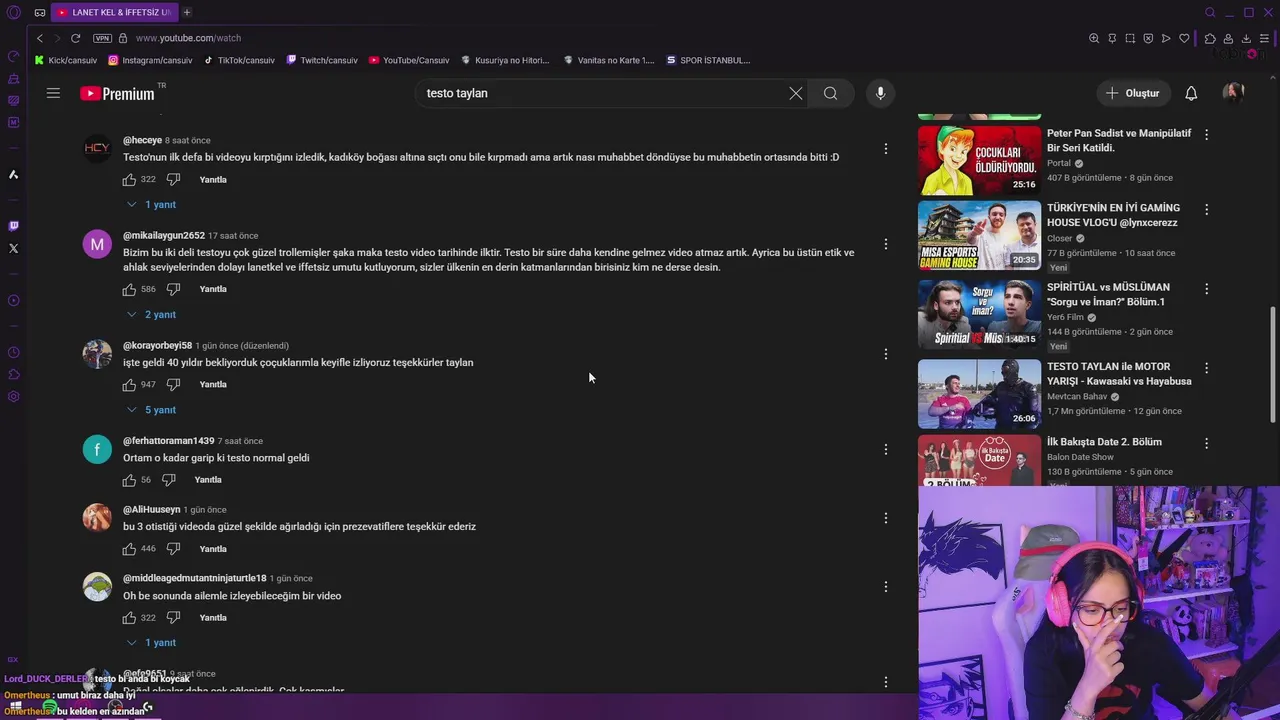Run search with magnifier button
1280x720 pixels.
[830, 93]
